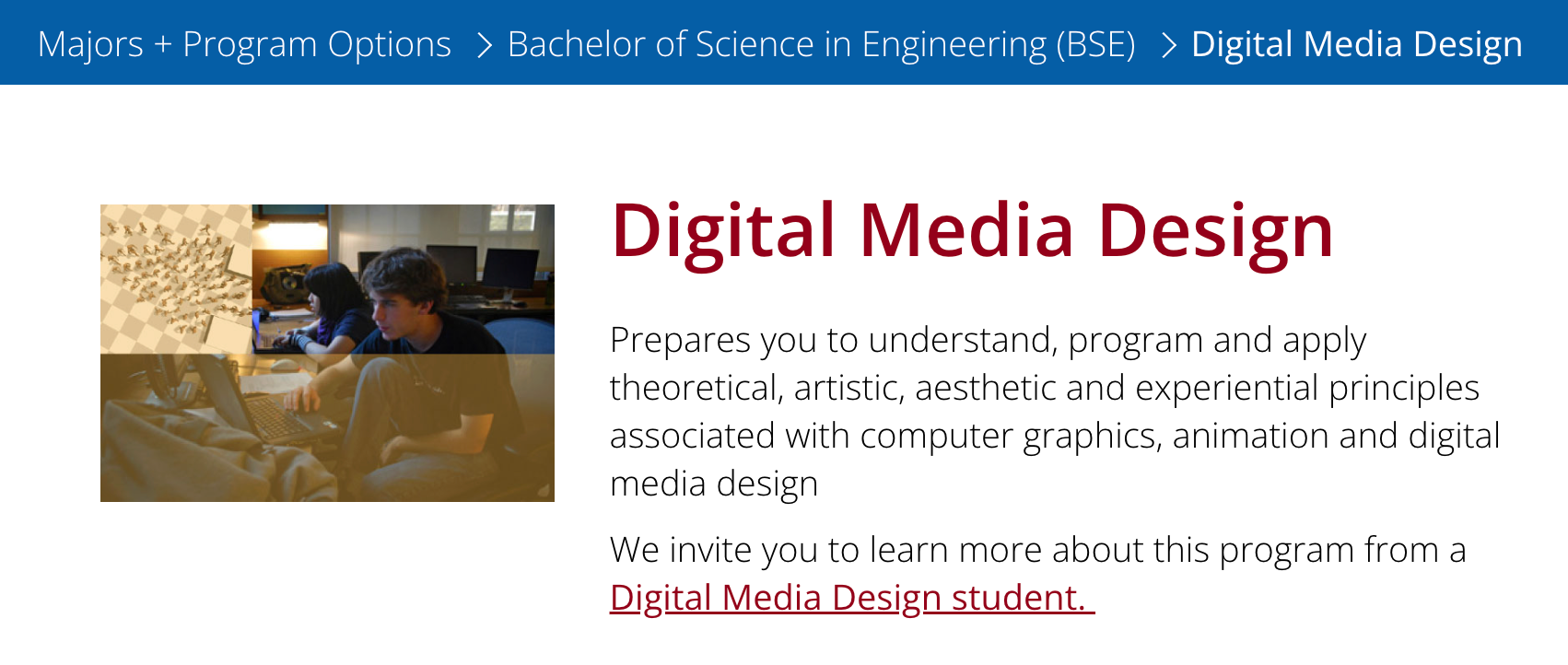Click the paragraph starting with "Prepares you to understand"
1568x665 pixels.
coord(1055,411)
